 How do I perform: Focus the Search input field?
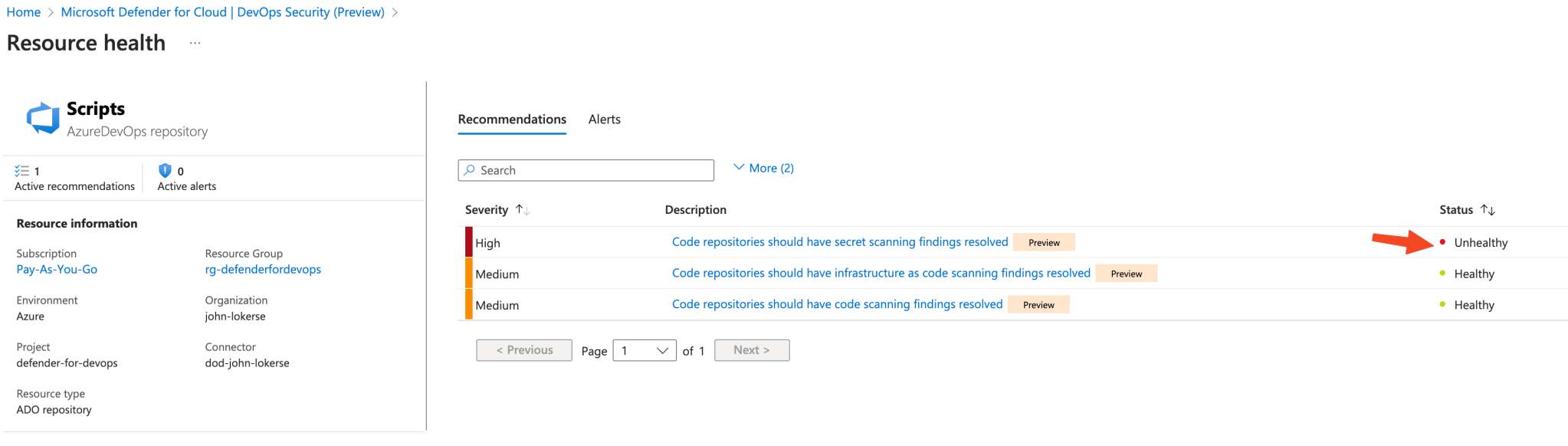coord(586,170)
